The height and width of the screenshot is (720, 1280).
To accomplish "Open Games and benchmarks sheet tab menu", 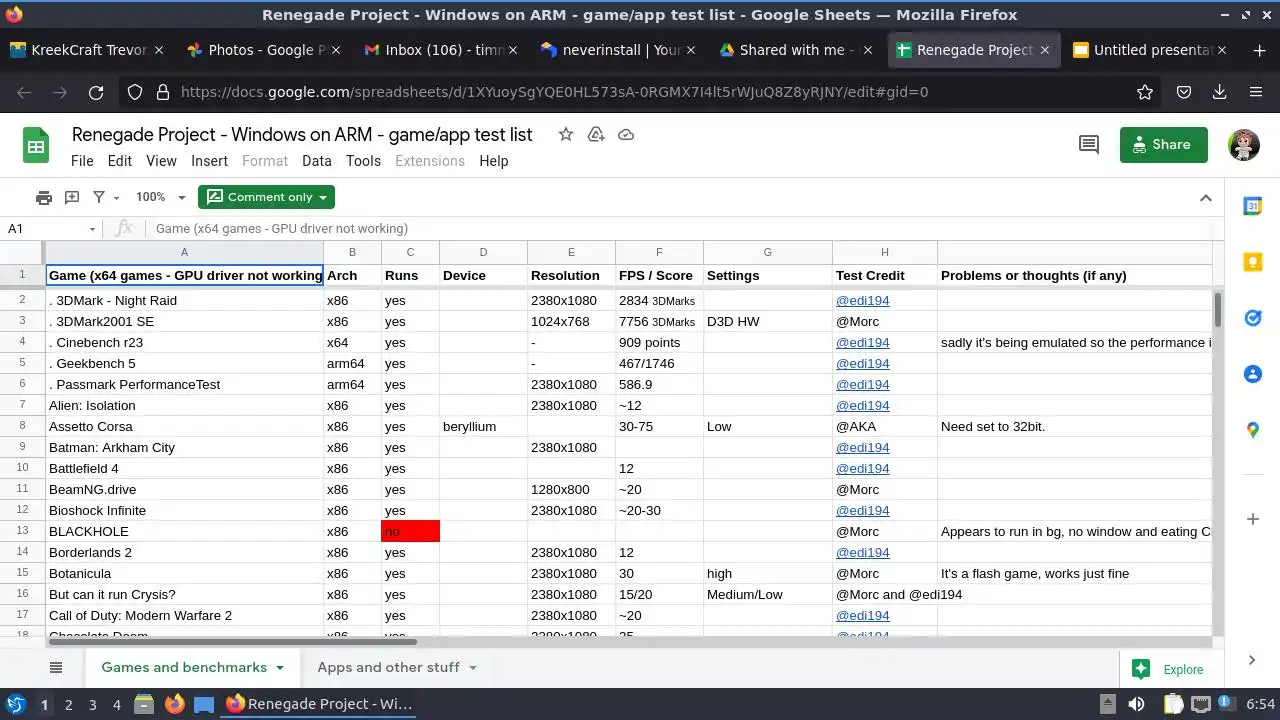I will [280, 668].
